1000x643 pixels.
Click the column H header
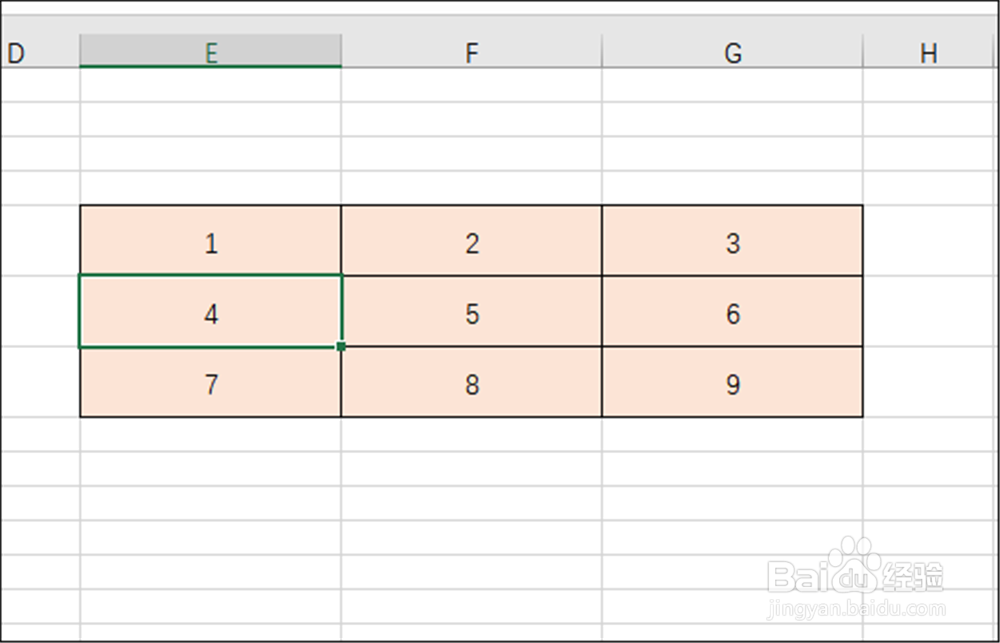(929, 53)
